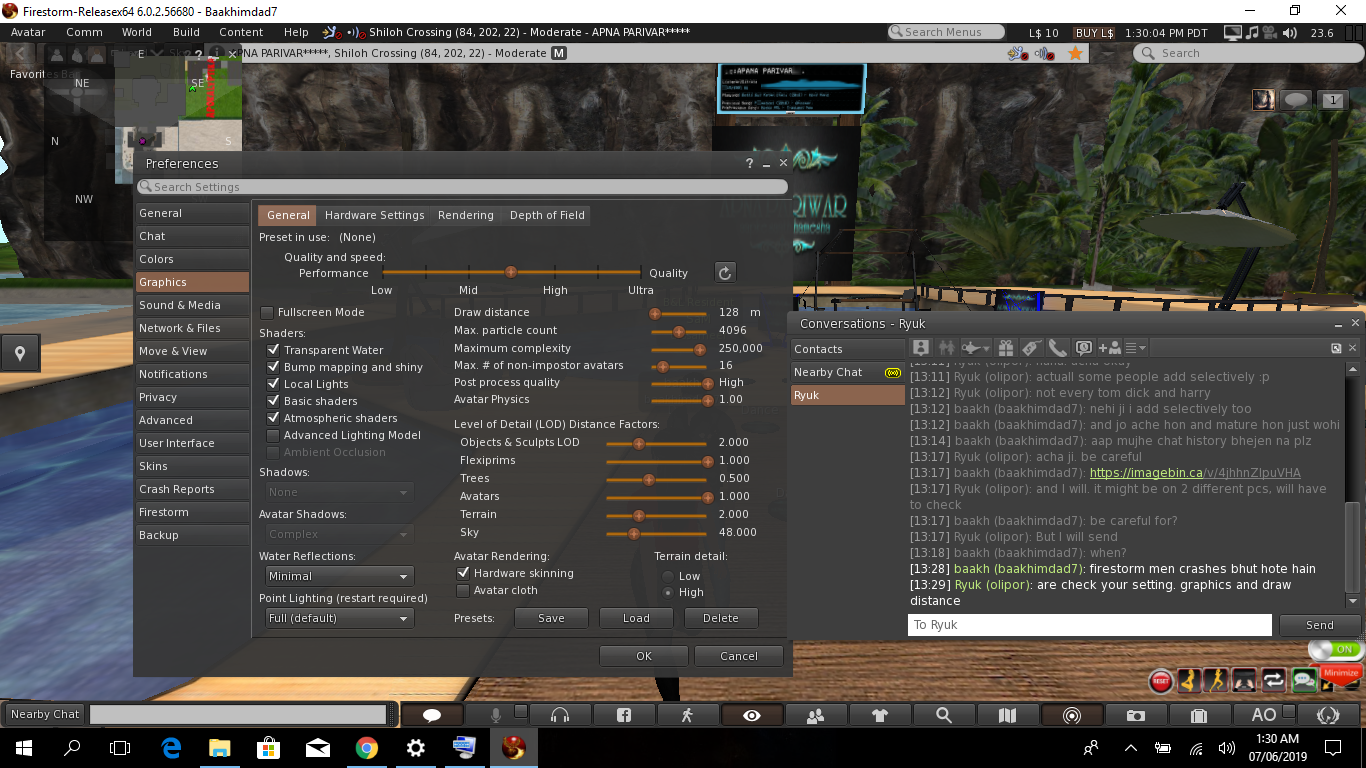This screenshot has width=1366, height=768.
Task: Click the Firestorm phoenix logo icon
Action: coord(1329,715)
